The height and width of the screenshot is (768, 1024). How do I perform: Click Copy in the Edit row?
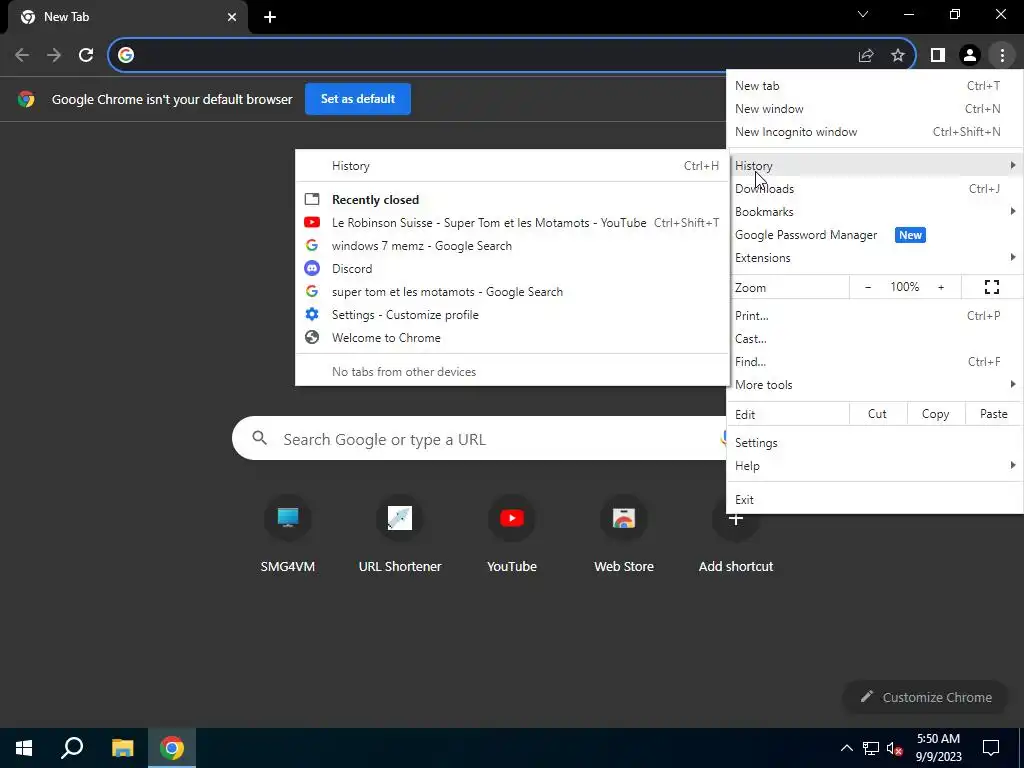[x=935, y=414]
